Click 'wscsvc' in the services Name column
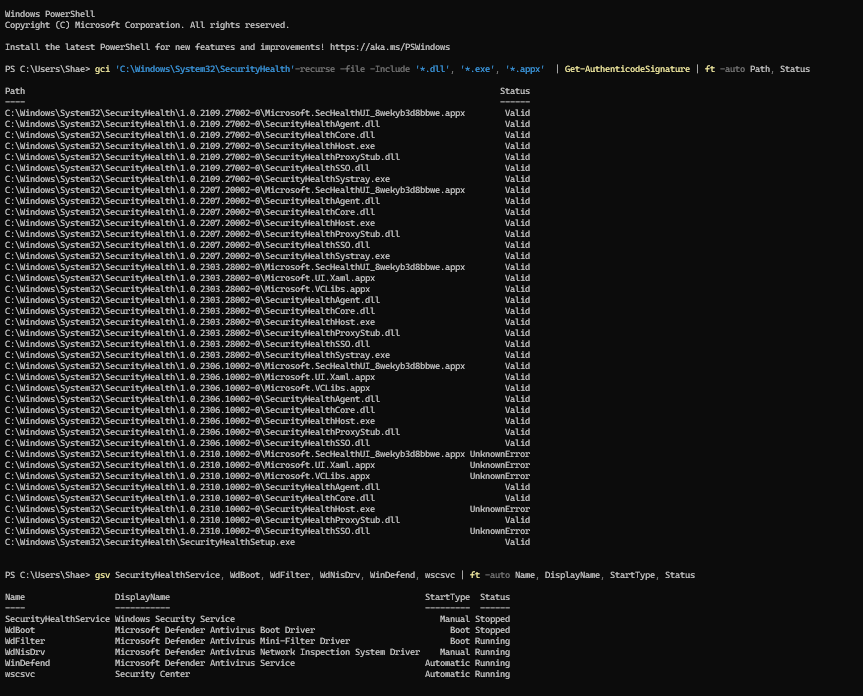This screenshot has width=863, height=696. tap(20, 674)
